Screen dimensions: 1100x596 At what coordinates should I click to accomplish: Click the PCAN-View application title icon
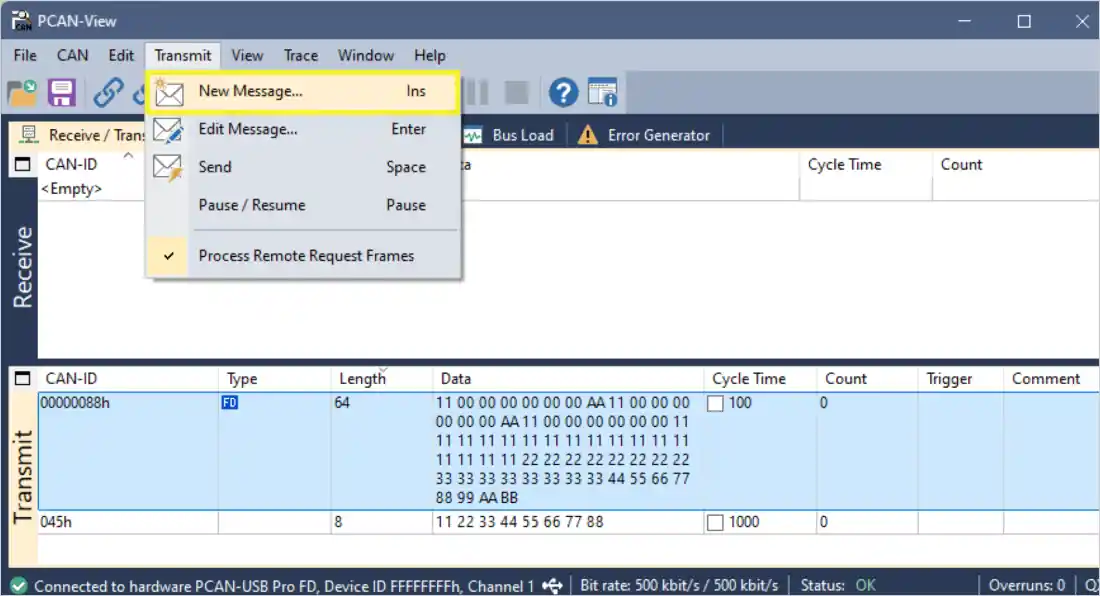click(x=21, y=21)
